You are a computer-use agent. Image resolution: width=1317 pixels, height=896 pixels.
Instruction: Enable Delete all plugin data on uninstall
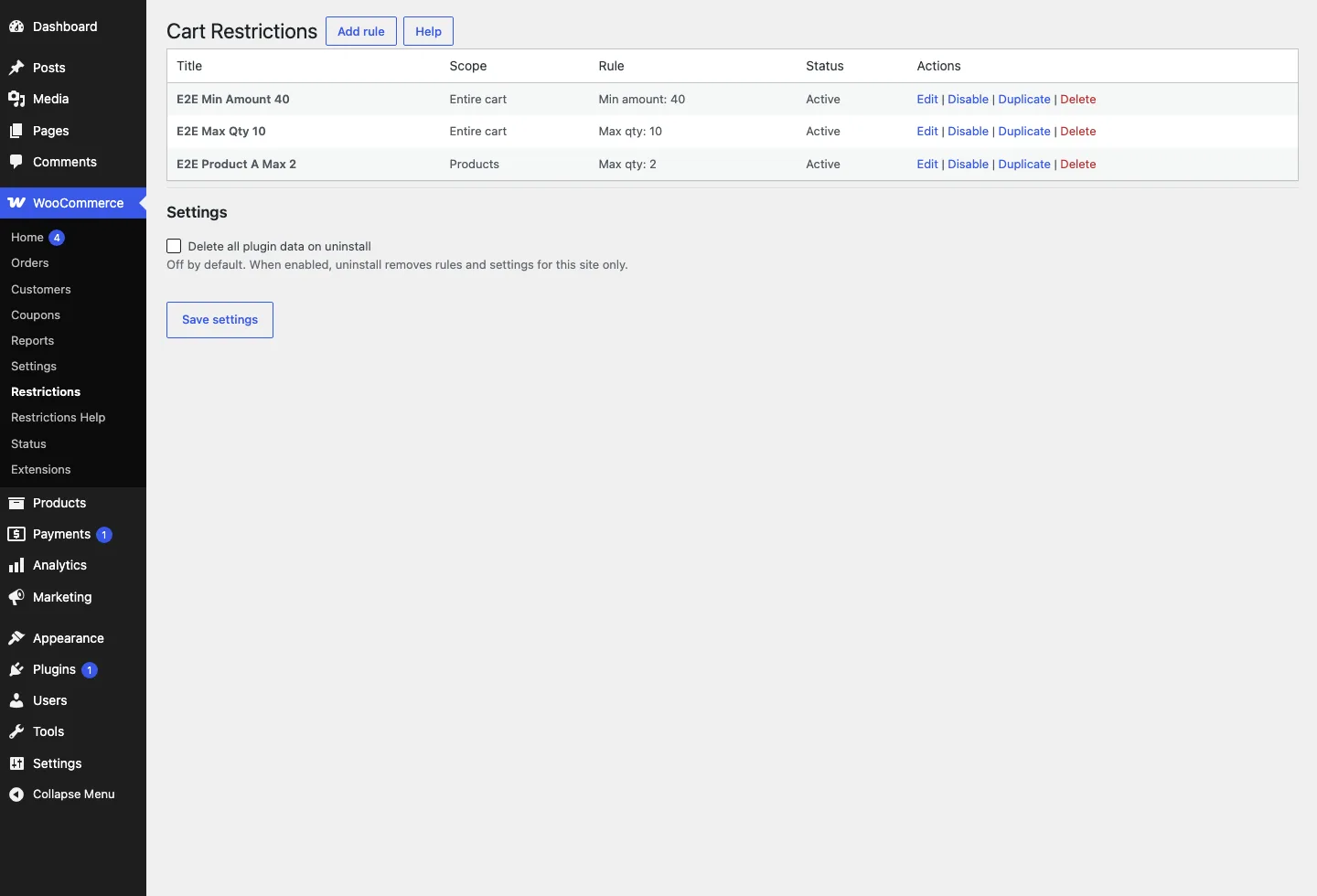point(174,246)
